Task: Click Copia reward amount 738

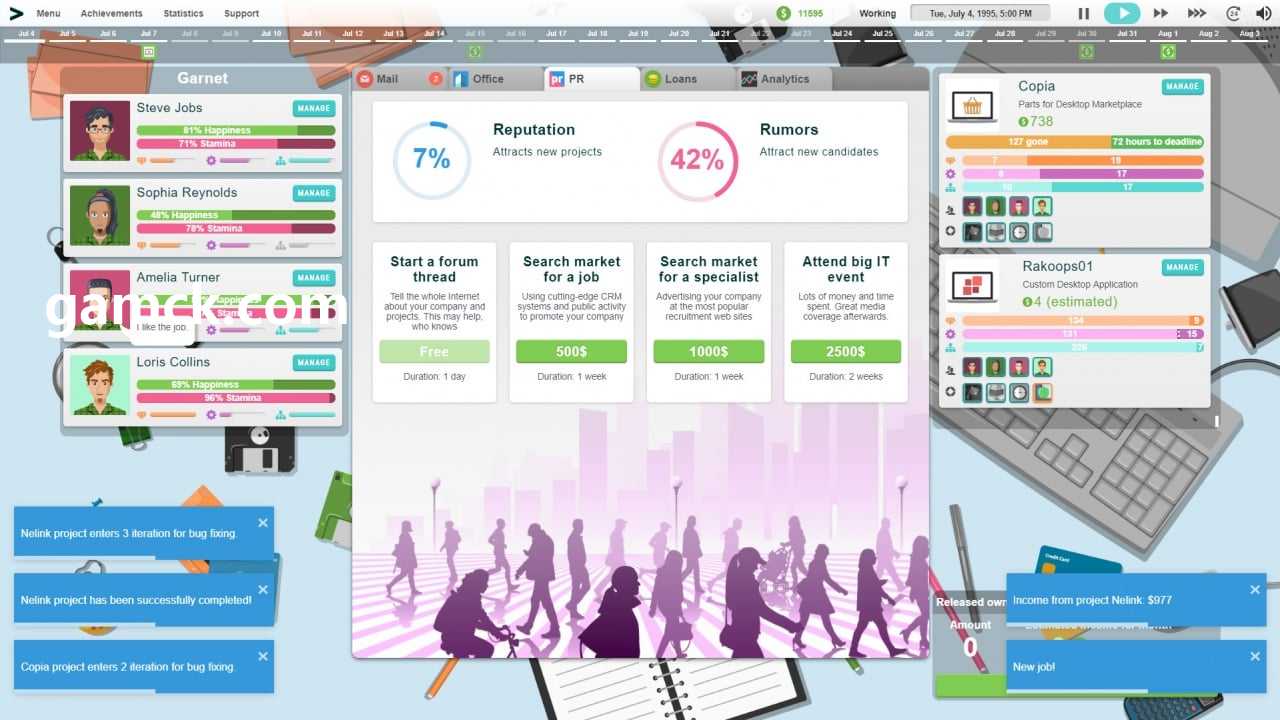Action: tap(1035, 122)
